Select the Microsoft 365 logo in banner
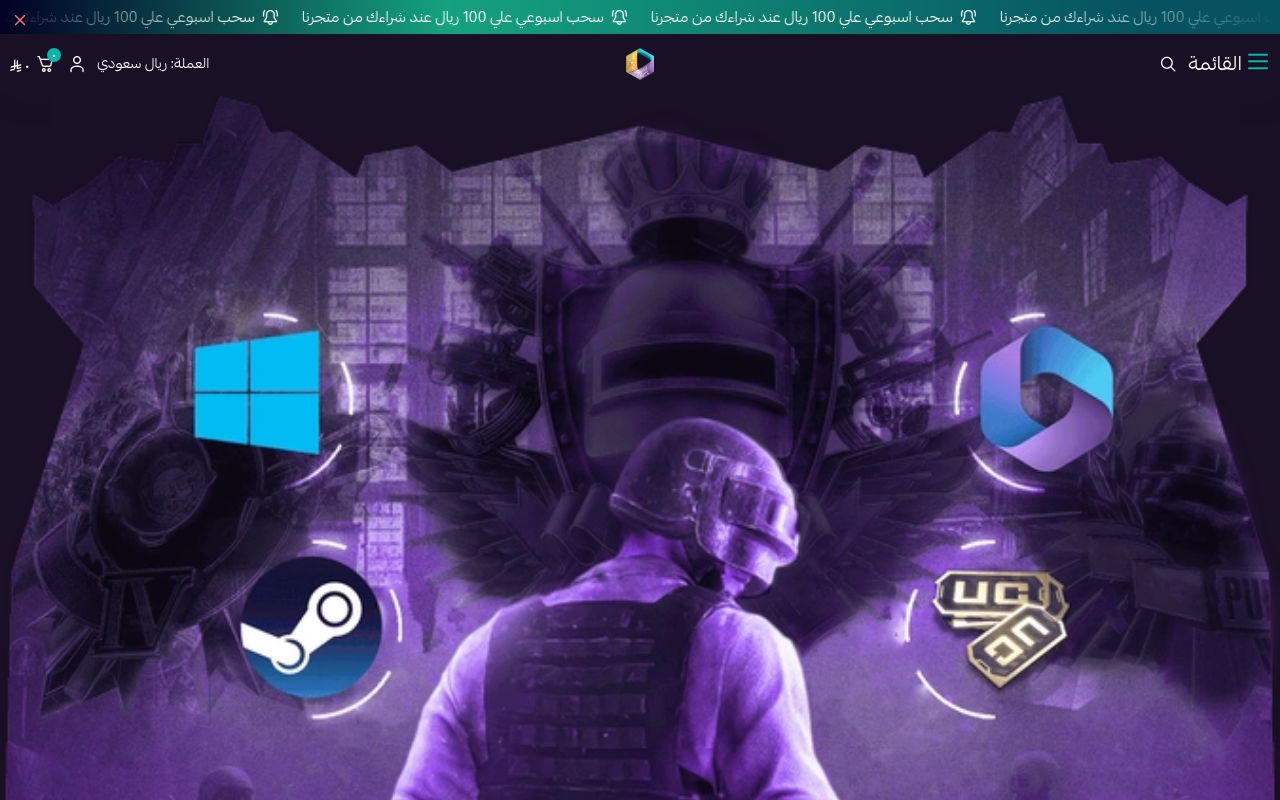The width and height of the screenshot is (1280, 800). tap(1046, 398)
